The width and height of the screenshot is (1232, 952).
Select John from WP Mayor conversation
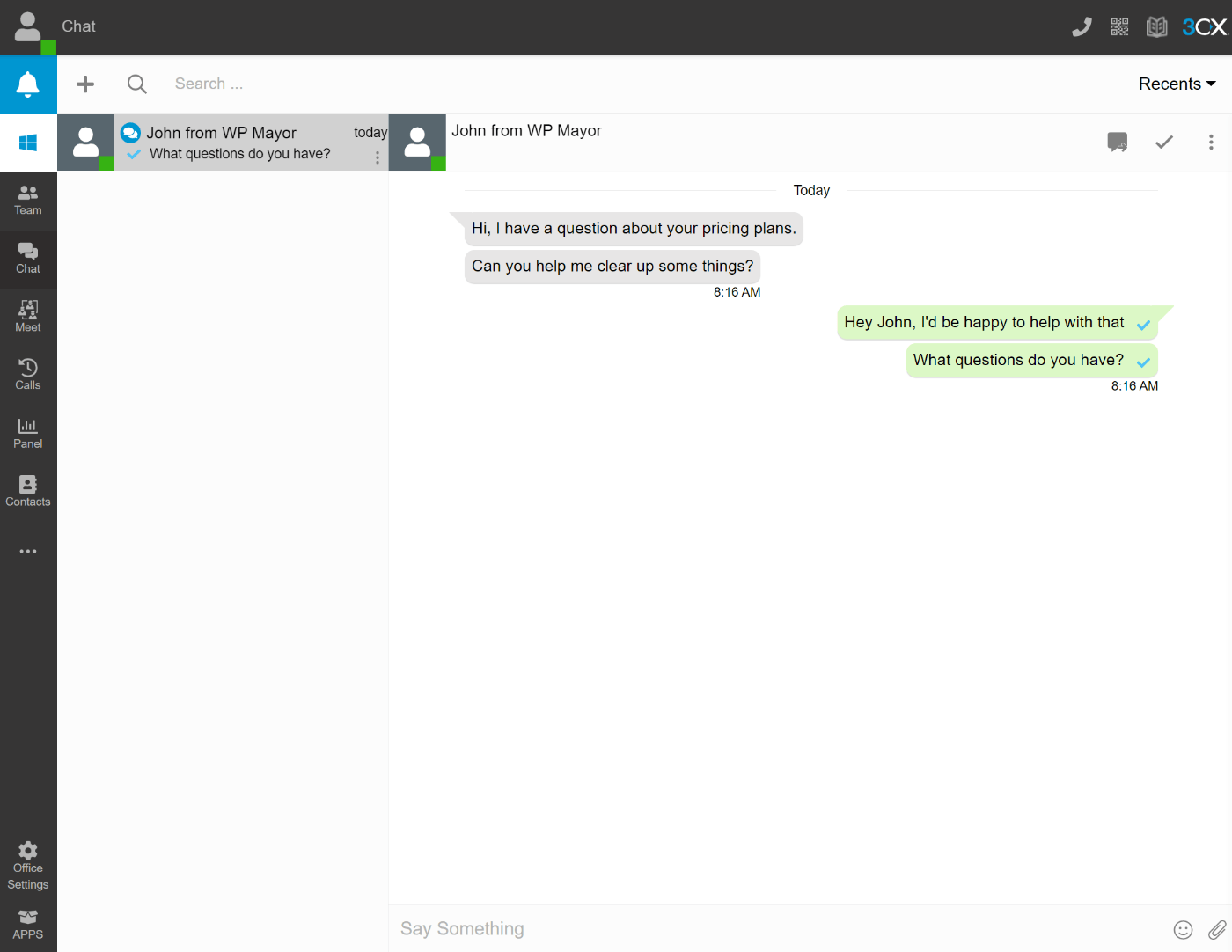pos(223,143)
